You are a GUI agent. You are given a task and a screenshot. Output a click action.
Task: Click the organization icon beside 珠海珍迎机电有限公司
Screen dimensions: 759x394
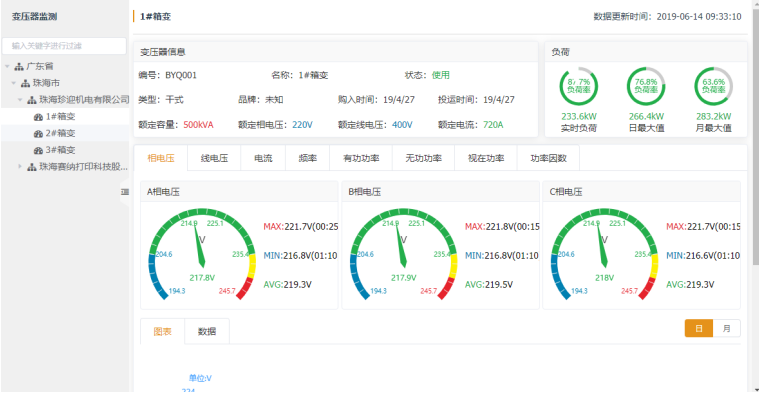pos(32,100)
